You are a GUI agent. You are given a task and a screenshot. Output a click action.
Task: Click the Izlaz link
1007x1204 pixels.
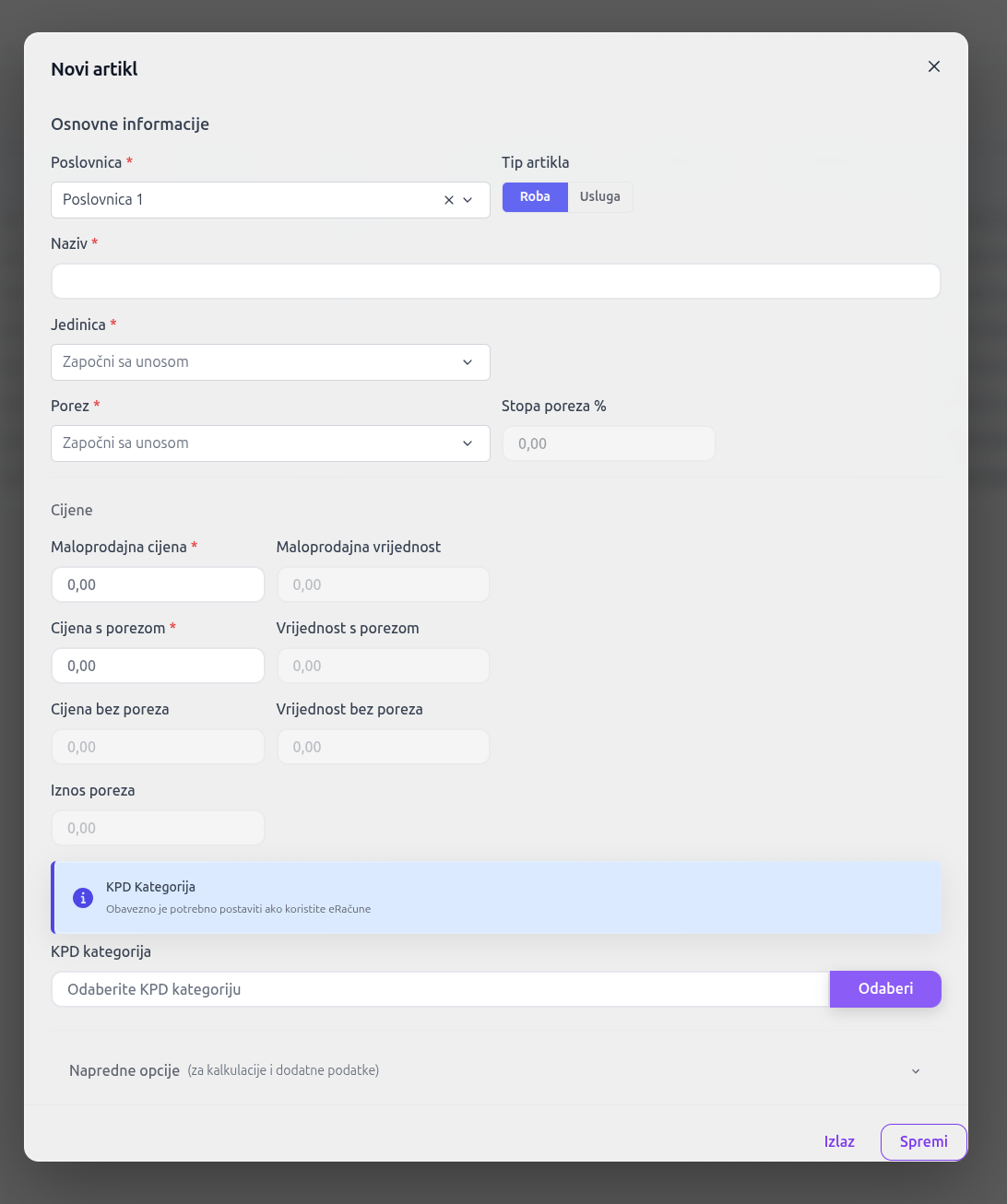point(839,1141)
